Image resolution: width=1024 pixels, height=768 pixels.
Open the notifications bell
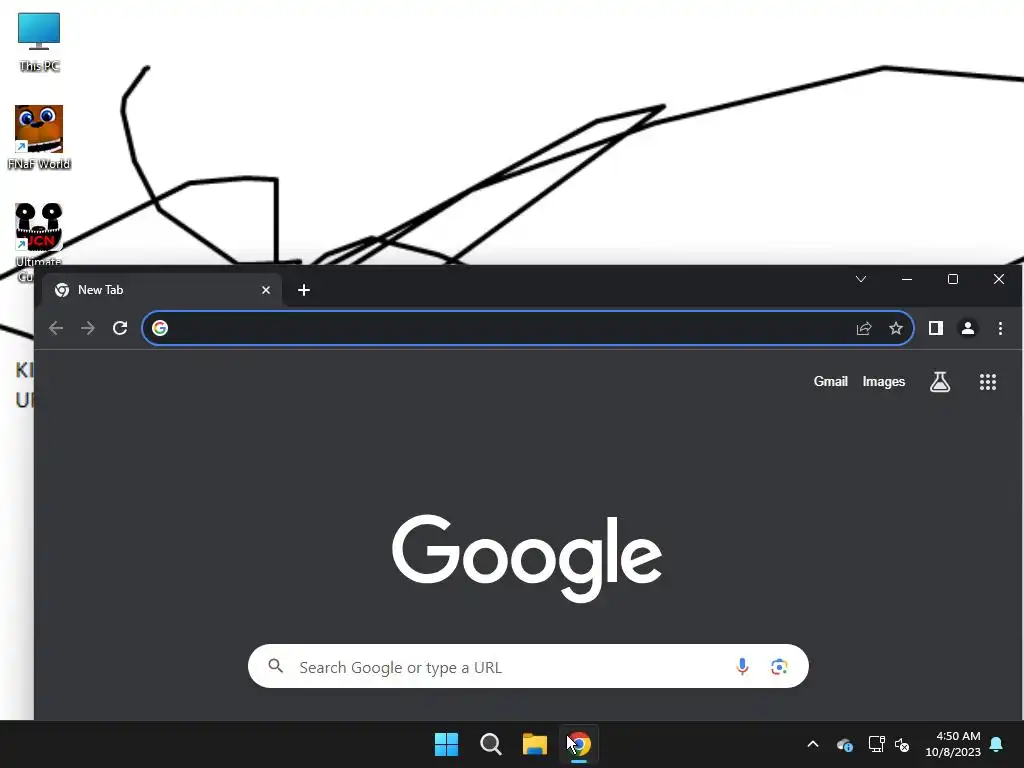[997, 744]
